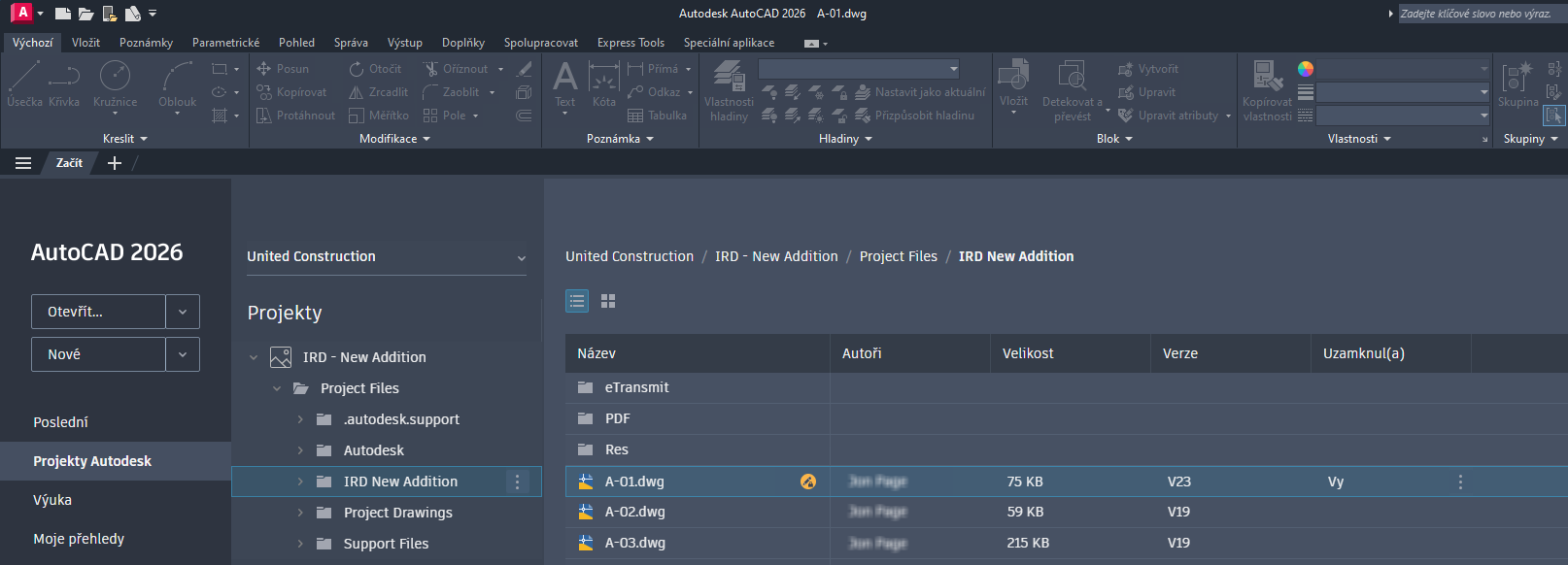This screenshot has width=1568, height=565.
Task: Open the Parametrické ribbon tab
Action: pyautogui.click(x=225, y=43)
